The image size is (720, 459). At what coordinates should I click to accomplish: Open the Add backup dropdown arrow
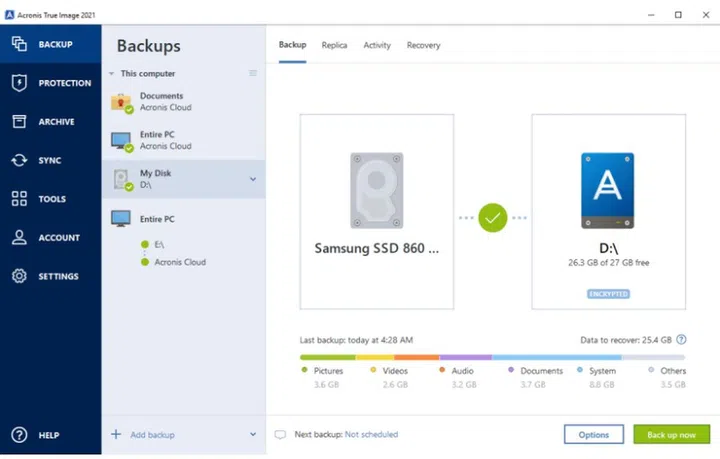click(x=252, y=435)
